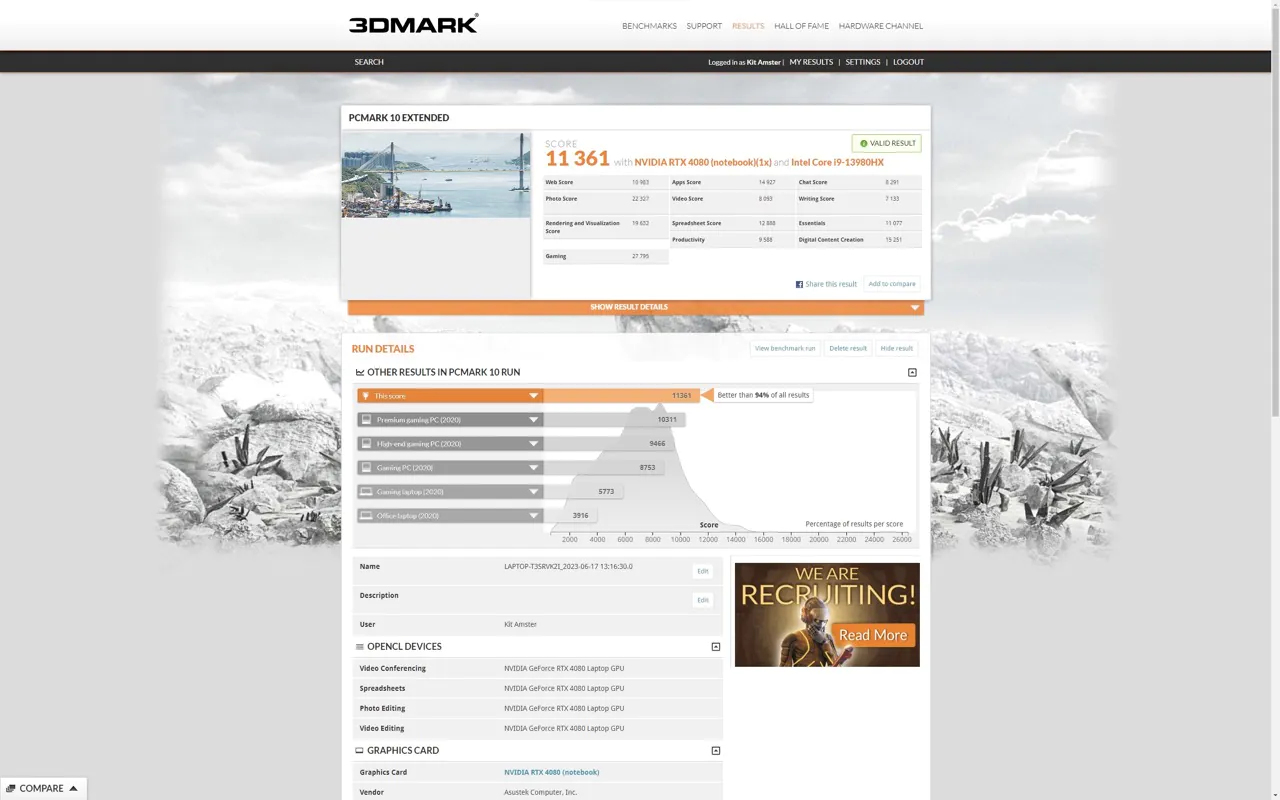Open the Hardware Channel menu
Viewport: 1280px width, 800px height.
coord(881,26)
